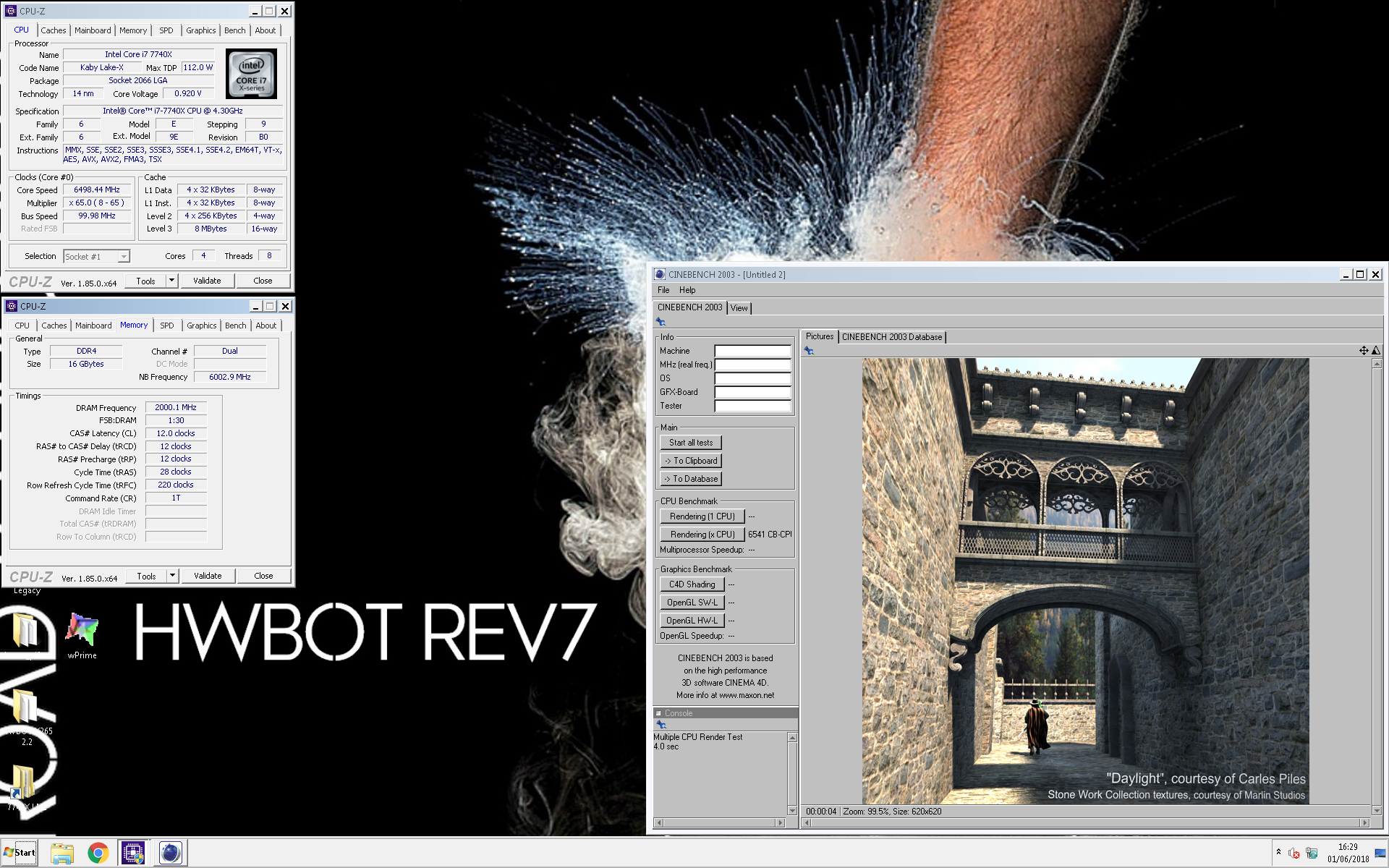Click the network tray icon
Viewport: 1389px width, 868px height.
click(x=1312, y=854)
